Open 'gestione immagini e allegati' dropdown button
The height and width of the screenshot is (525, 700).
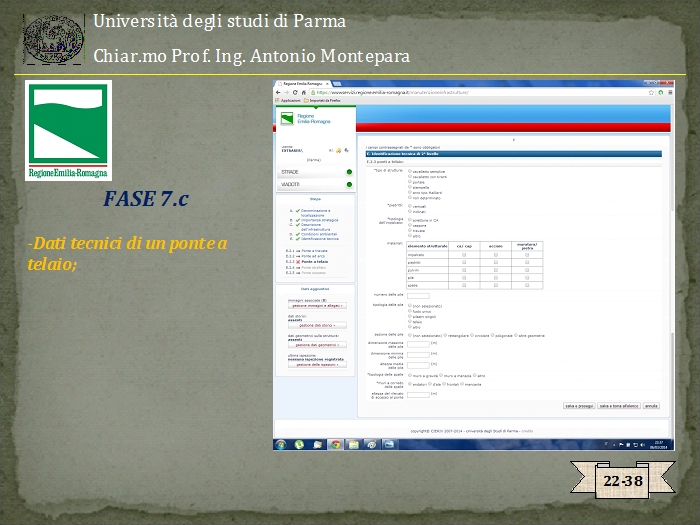click(315, 305)
